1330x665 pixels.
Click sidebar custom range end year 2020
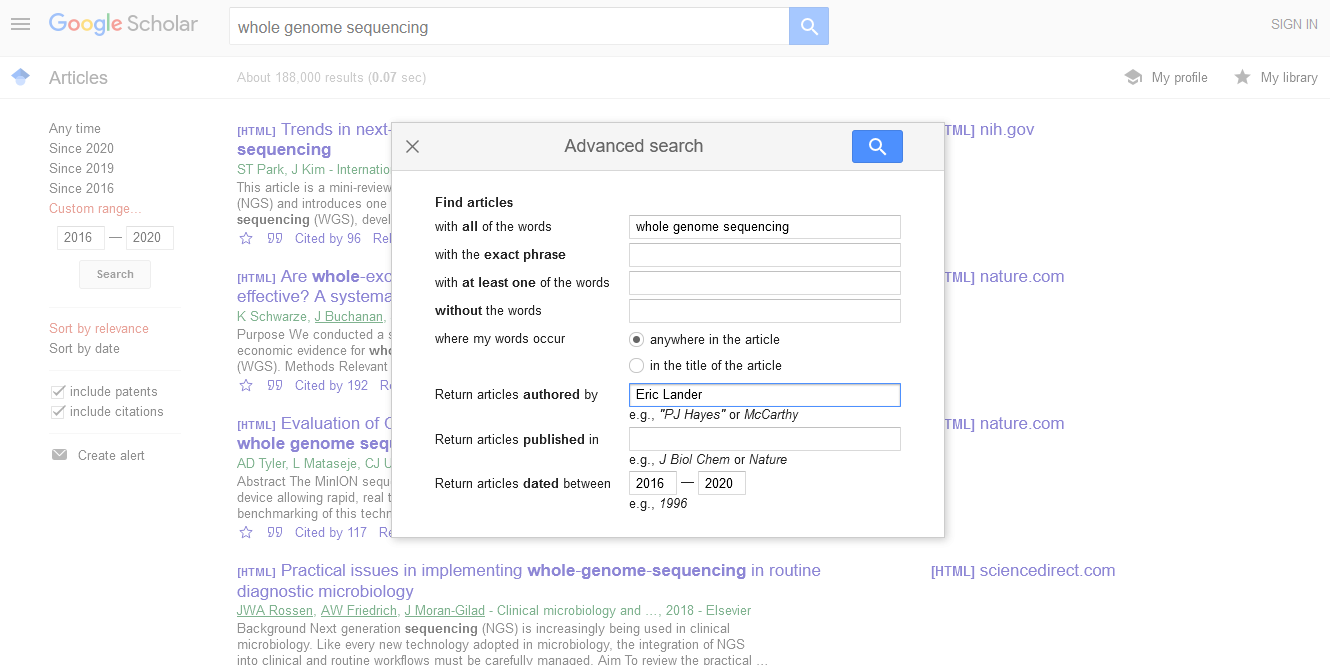pyautogui.click(x=150, y=238)
